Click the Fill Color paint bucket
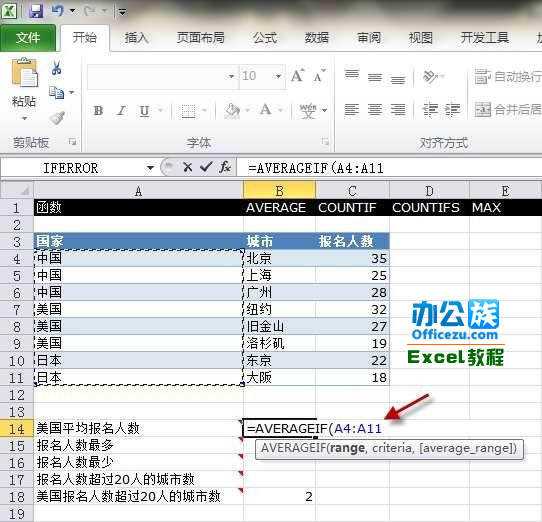The width and height of the screenshot is (542, 522). coord(232,111)
